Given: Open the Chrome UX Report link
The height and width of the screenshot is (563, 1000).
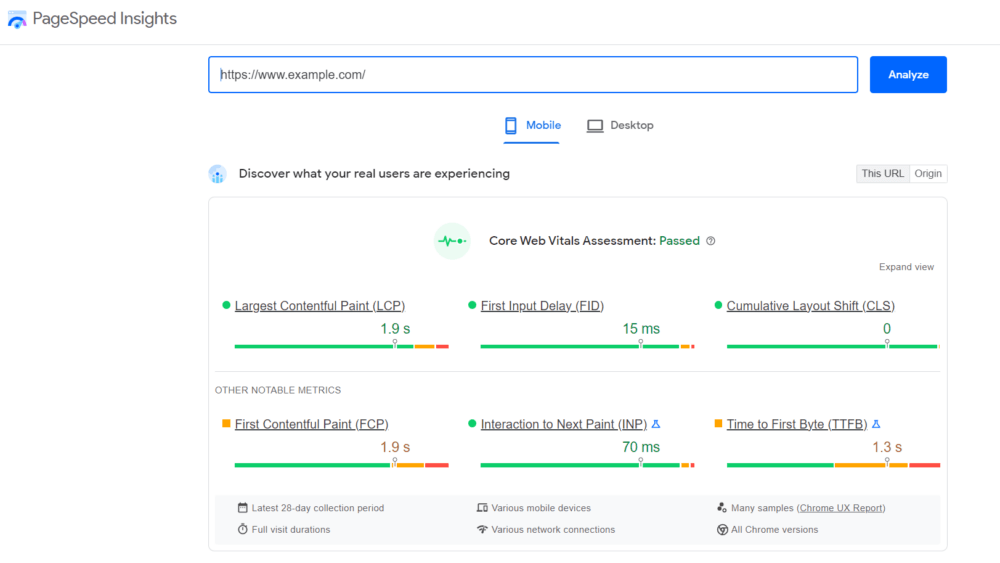Looking at the screenshot, I should point(841,508).
